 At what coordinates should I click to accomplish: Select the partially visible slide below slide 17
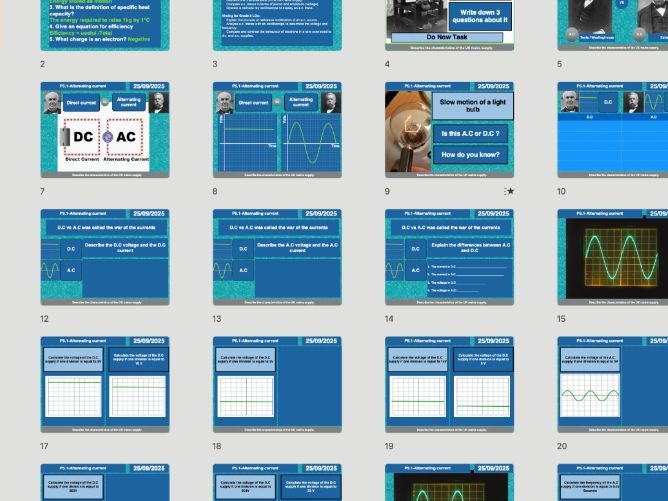pyautogui.click(x=105, y=482)
